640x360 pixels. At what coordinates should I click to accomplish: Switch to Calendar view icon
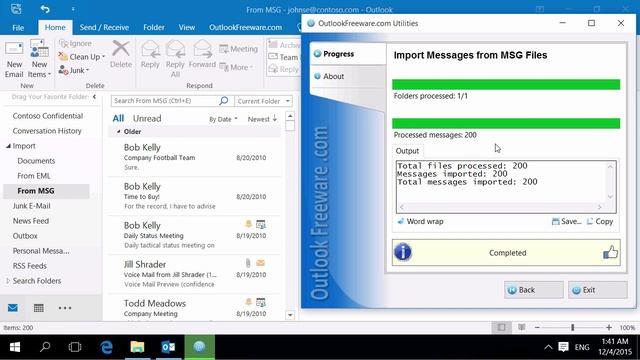click(x=39, y=308)
